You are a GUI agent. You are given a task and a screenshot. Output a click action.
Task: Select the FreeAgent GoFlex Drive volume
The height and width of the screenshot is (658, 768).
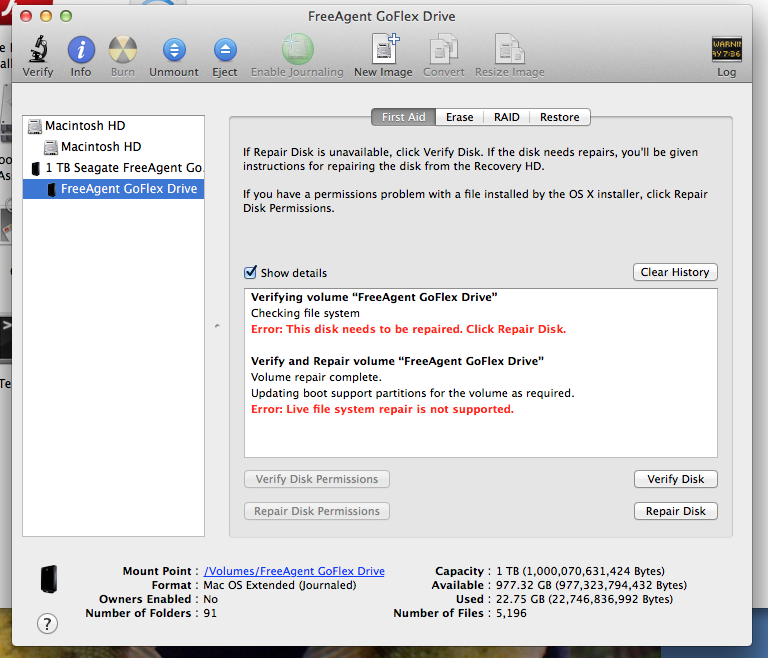[x=113, y=189]
